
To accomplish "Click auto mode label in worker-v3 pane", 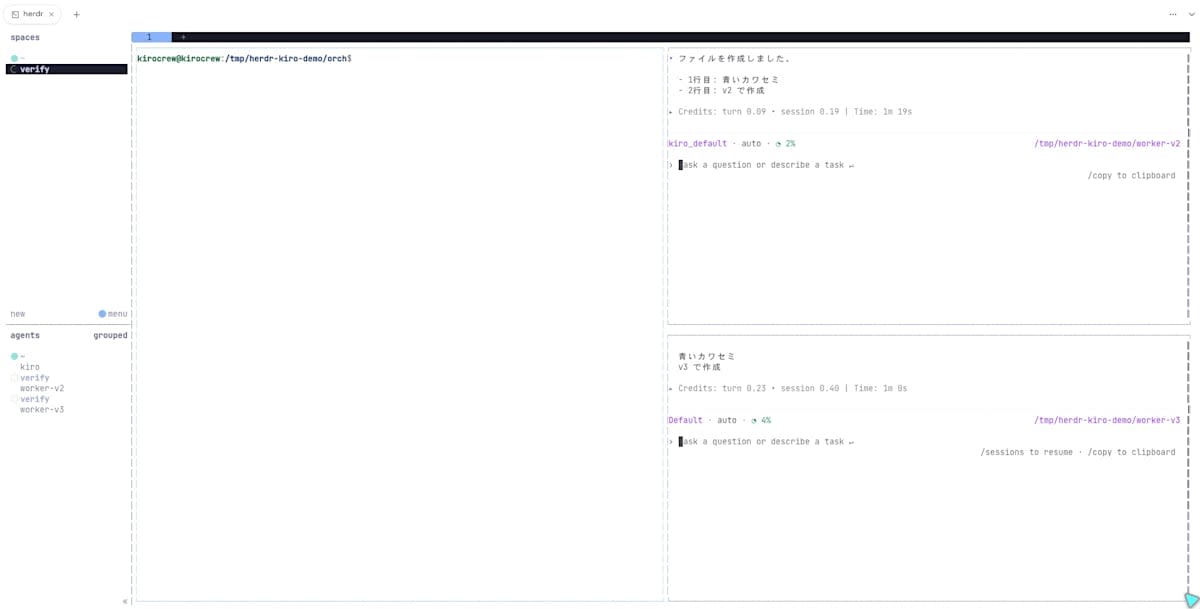I will pyautogui.click(x=727, y=420).
